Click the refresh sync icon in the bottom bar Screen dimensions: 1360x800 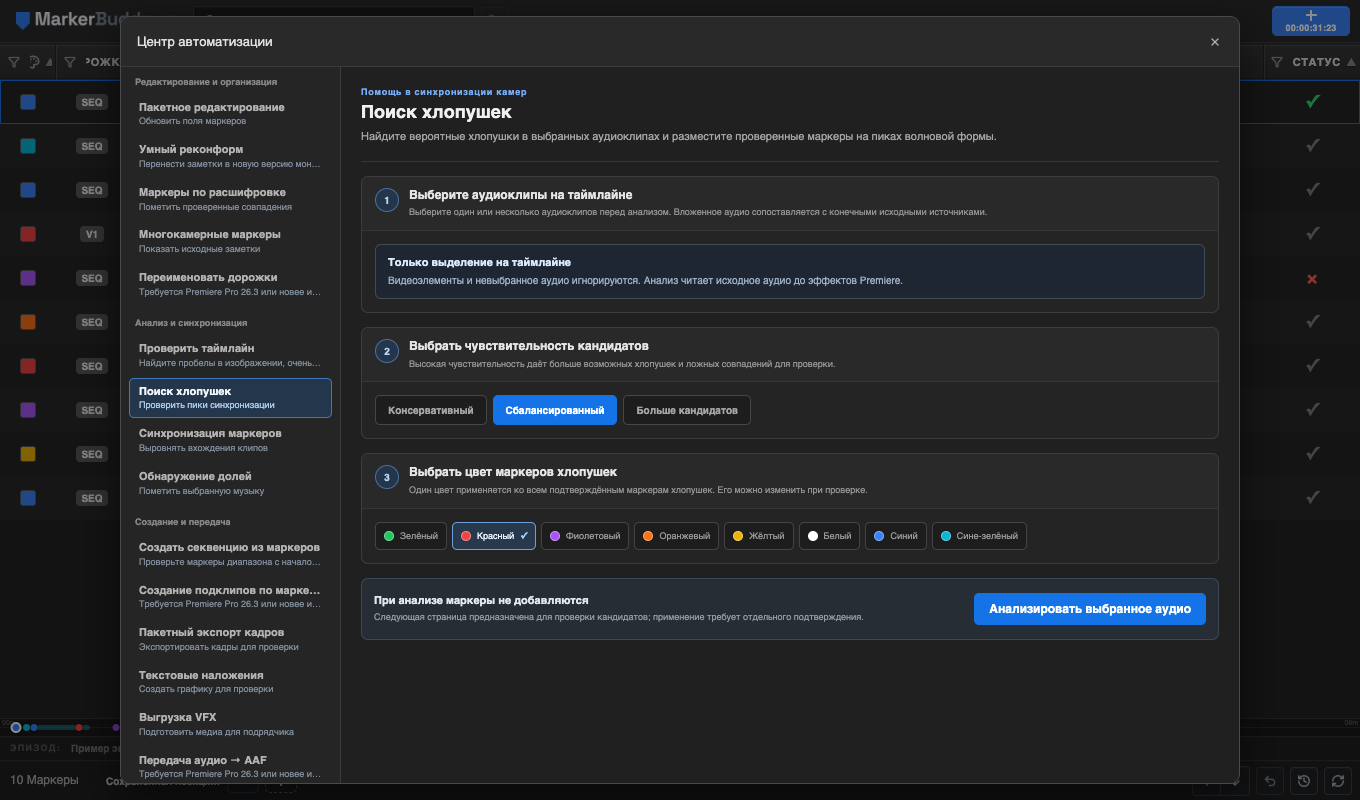click(1336, 780)
